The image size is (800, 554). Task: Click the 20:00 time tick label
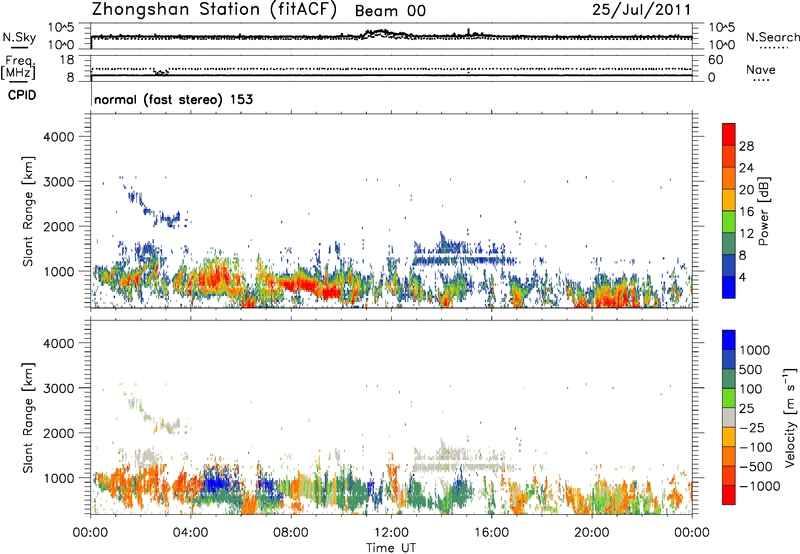click(x=591, y=533)
